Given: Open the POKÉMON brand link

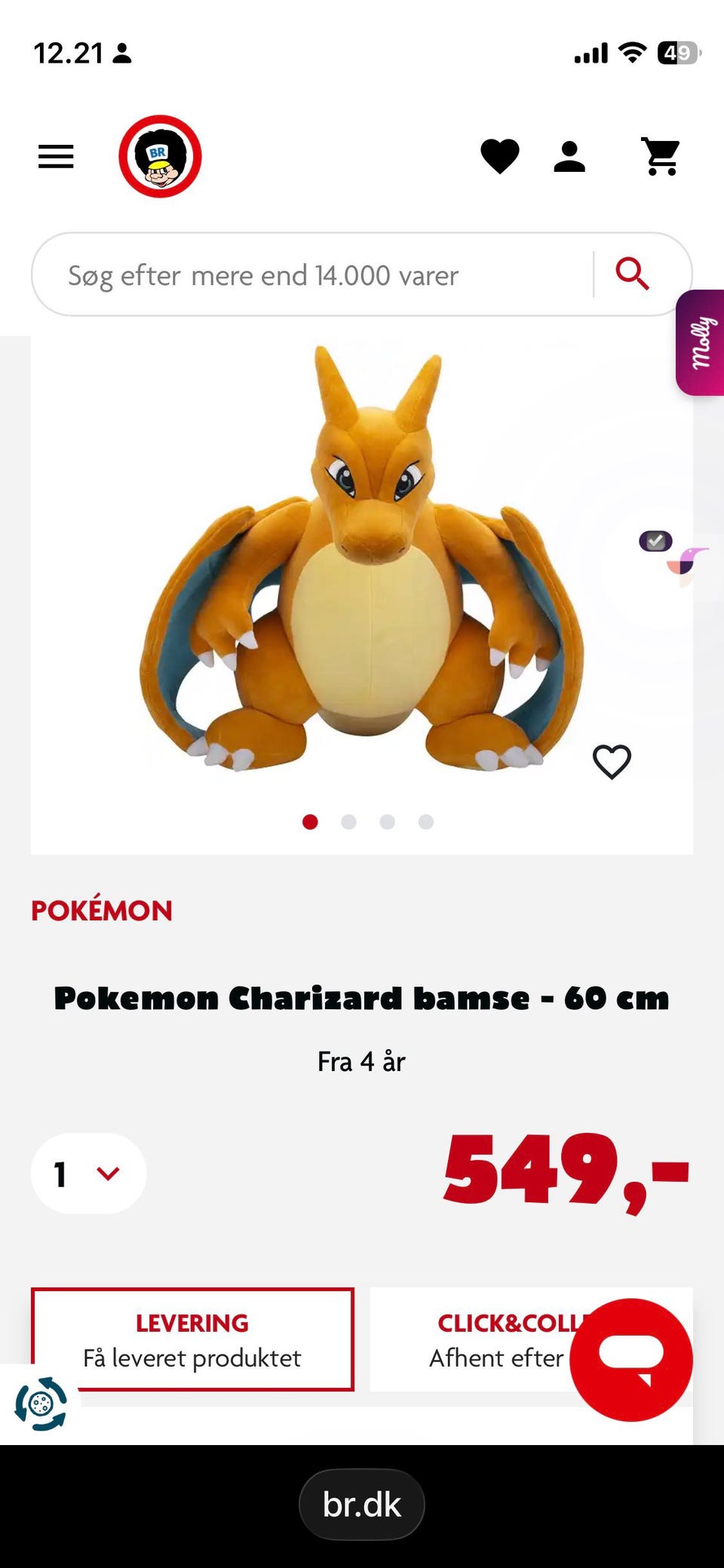Looking at the screenshot, I should coord(102,910).
